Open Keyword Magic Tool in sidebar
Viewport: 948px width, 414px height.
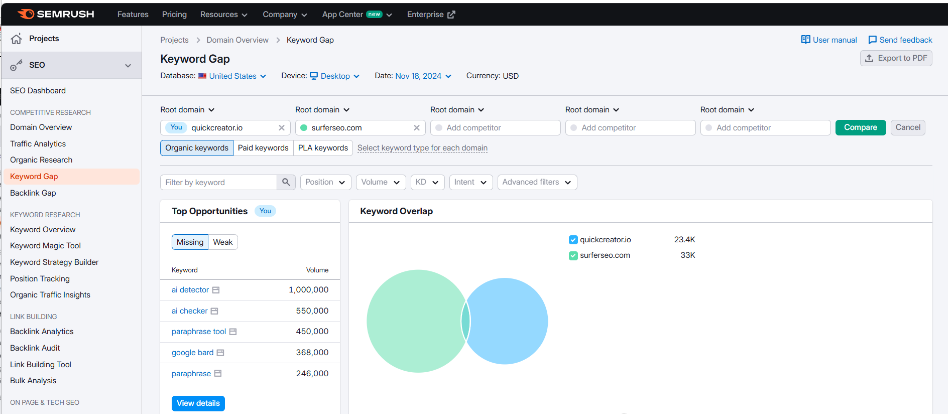tap(45, 246)
